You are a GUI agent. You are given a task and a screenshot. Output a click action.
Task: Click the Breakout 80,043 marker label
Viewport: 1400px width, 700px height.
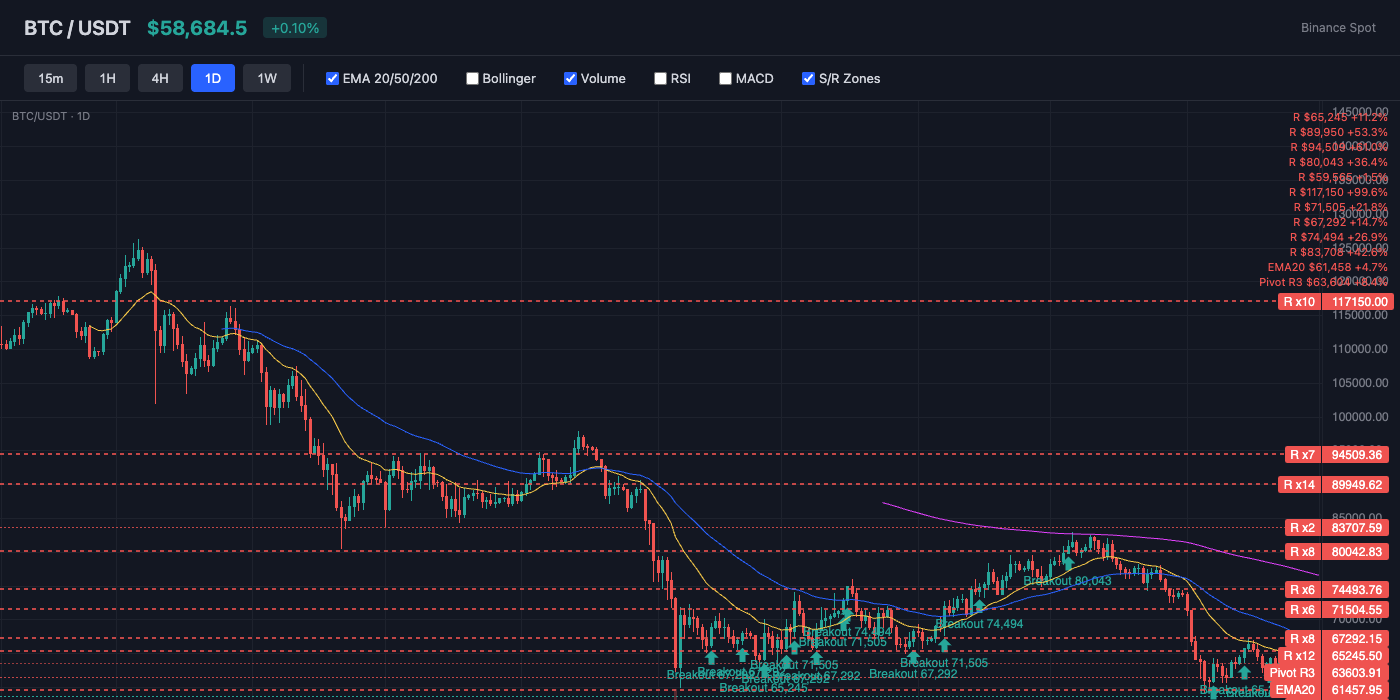pos(1067,580)
